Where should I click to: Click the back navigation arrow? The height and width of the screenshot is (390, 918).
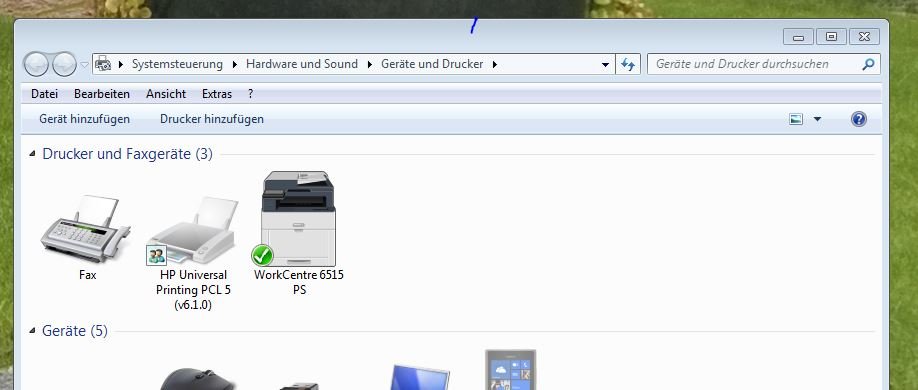[x=36, y=64]
